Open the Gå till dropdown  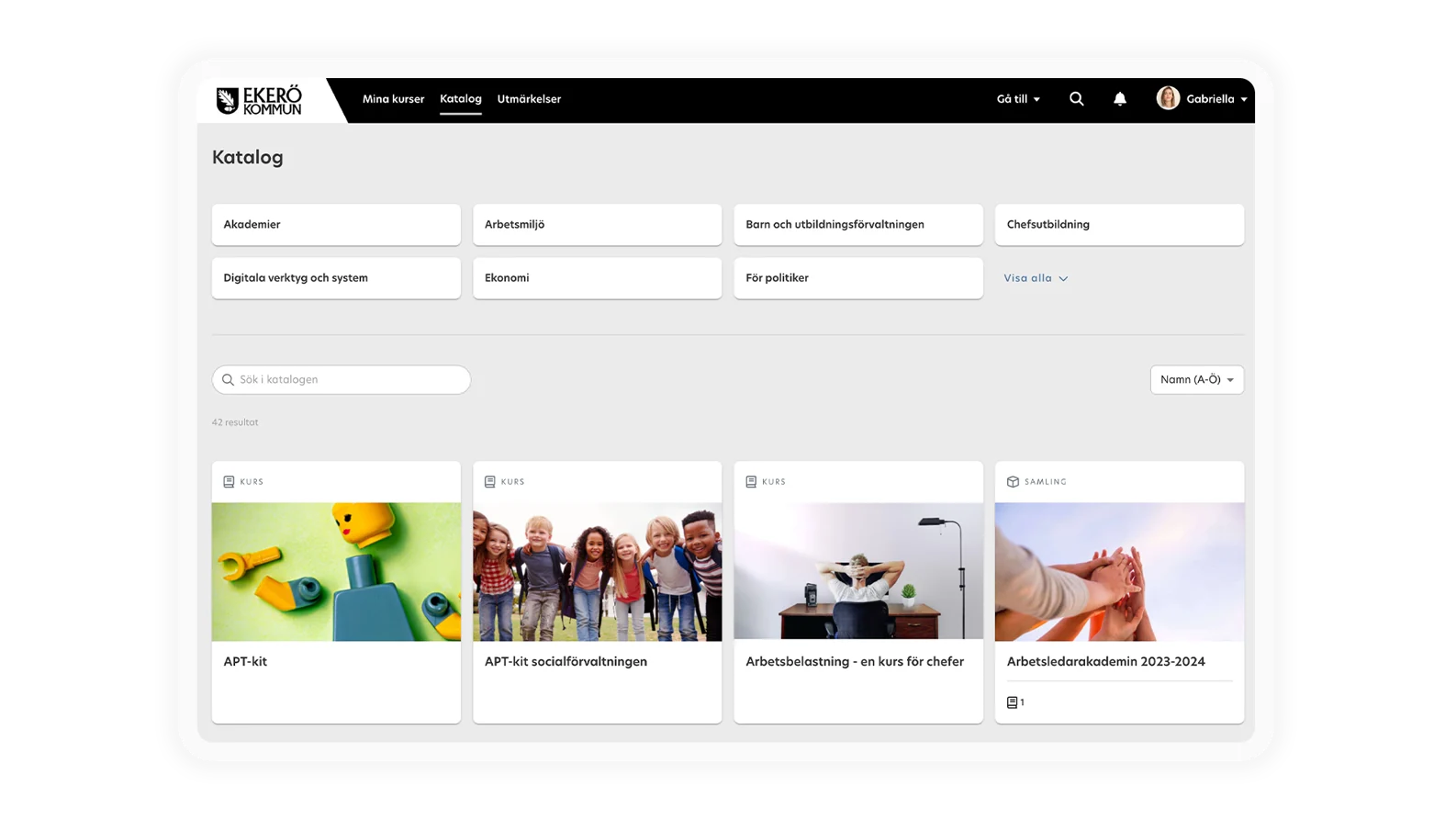click(x=1018, y=99)
